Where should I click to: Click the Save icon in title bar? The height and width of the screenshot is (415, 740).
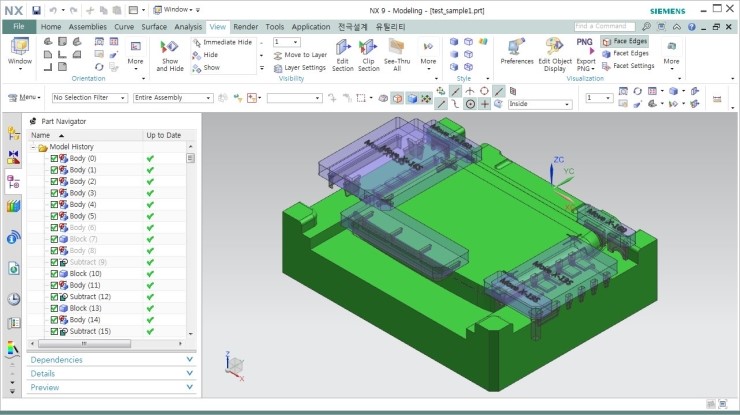click(36, 10)
